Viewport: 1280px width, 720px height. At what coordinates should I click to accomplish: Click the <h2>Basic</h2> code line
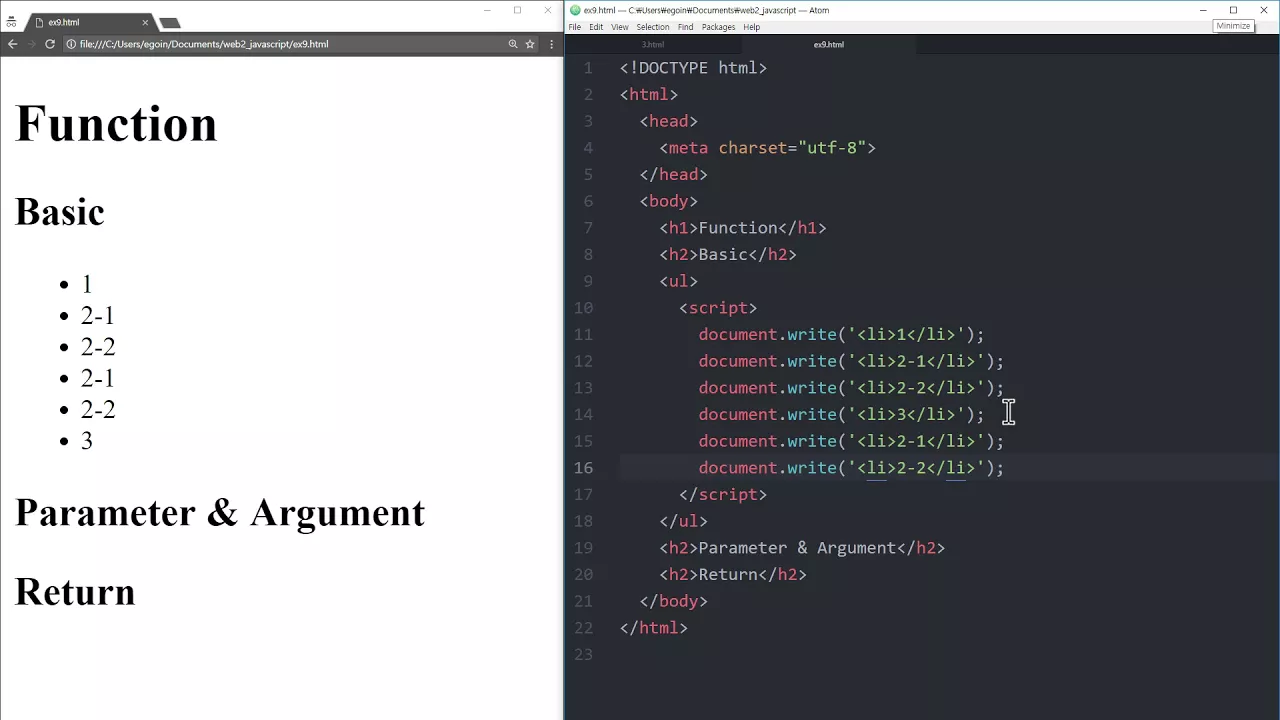pyautogui.click(x=728, y=255)
